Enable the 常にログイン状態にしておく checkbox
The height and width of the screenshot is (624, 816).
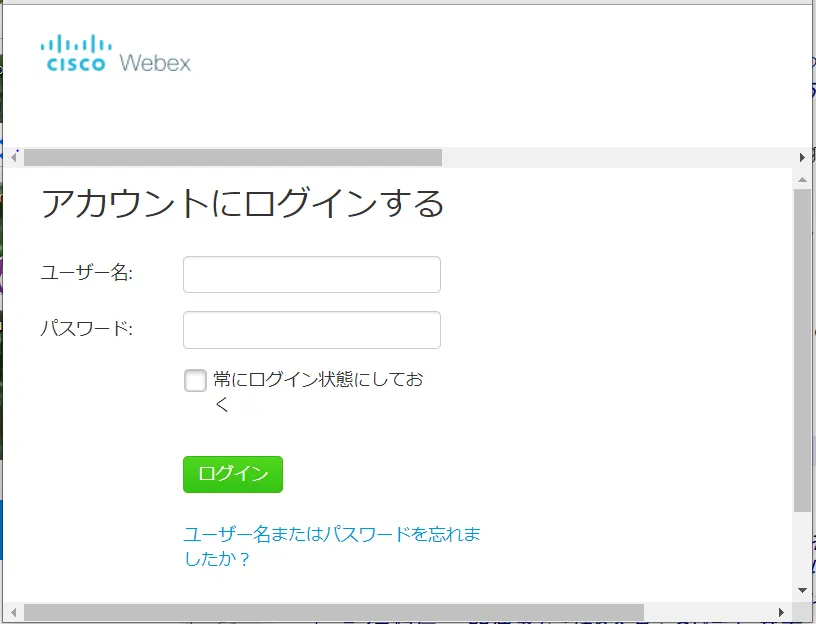[x=195, y=380]
